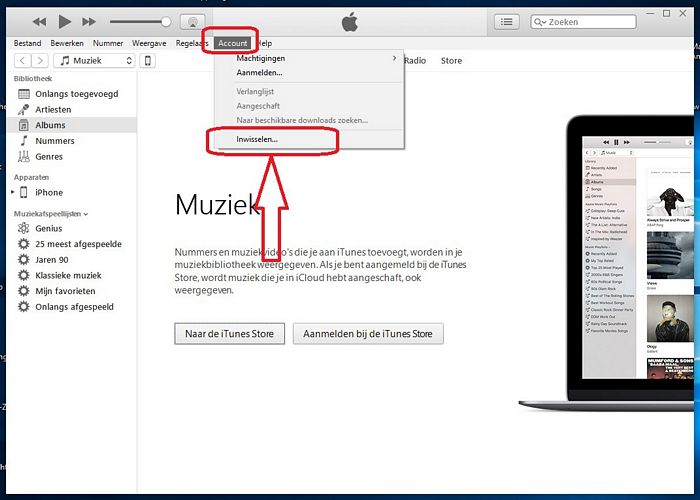This screenshot has width=700, height=500.
Task: Skip ahead with the fast-forward button
Action: pos(89,21)
